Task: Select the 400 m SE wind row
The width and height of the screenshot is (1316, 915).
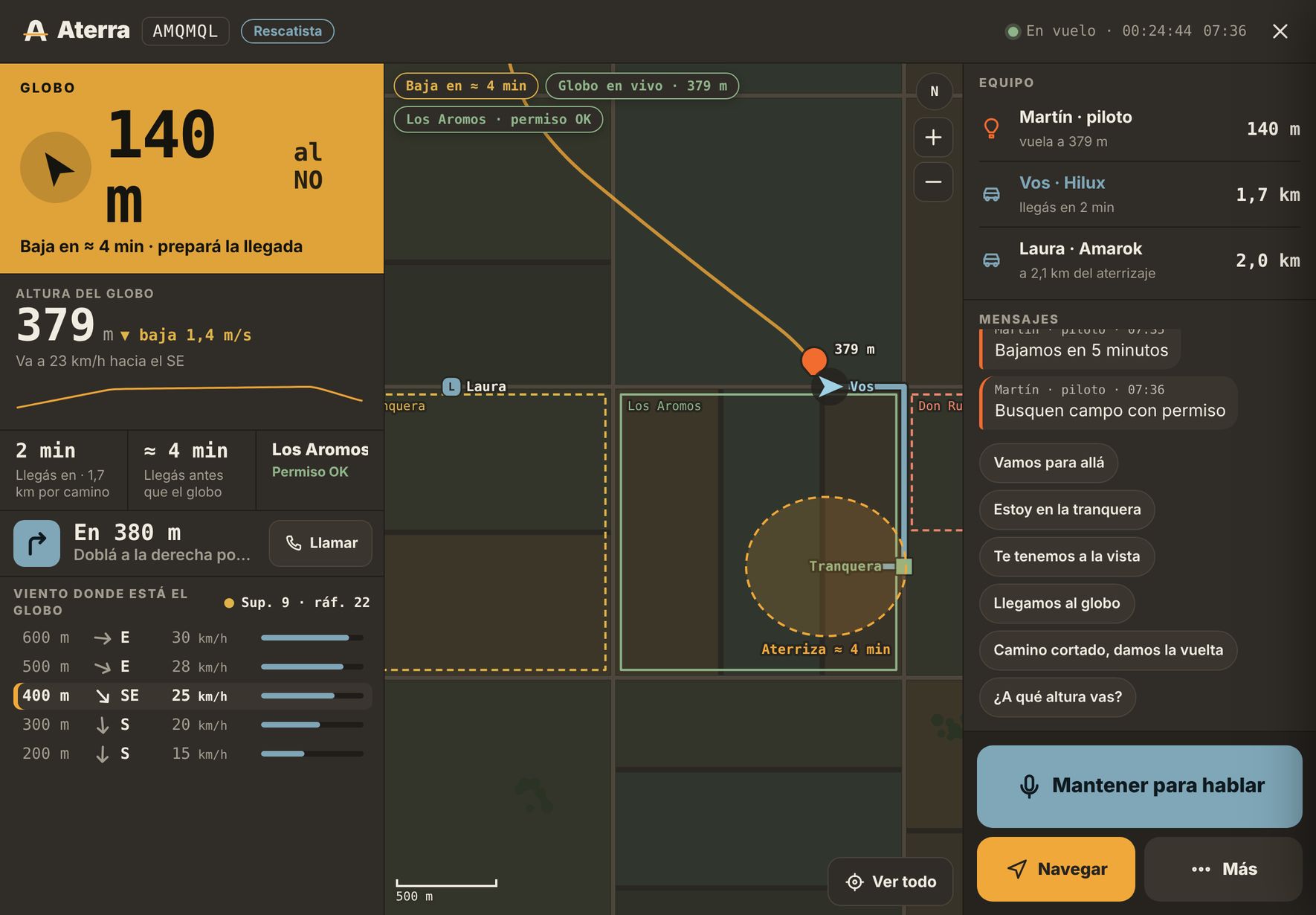Action: (193, 696)
